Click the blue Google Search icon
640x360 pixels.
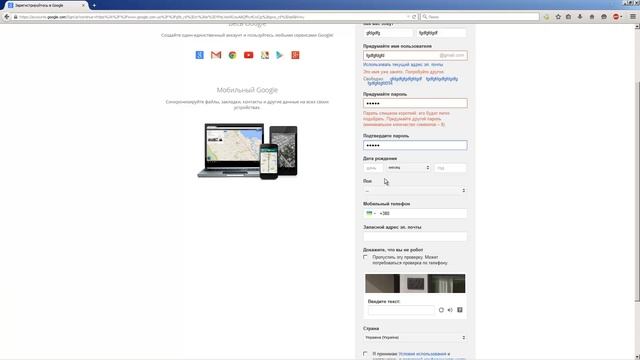(200, 55)
